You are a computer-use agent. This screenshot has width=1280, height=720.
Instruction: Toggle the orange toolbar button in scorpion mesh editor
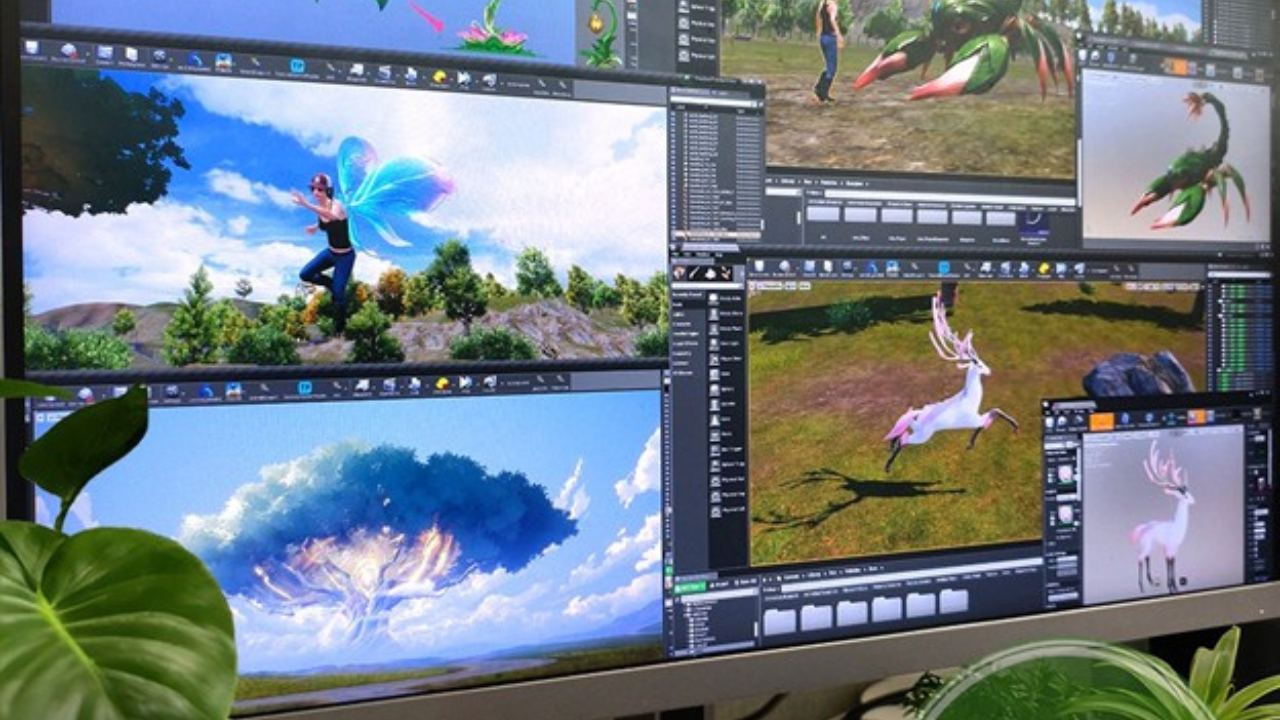[1178, 66]
